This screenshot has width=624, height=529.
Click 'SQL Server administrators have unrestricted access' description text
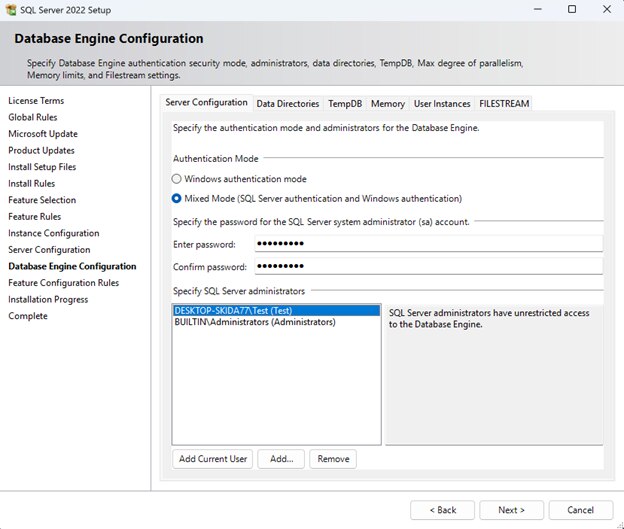coord(489,318)
